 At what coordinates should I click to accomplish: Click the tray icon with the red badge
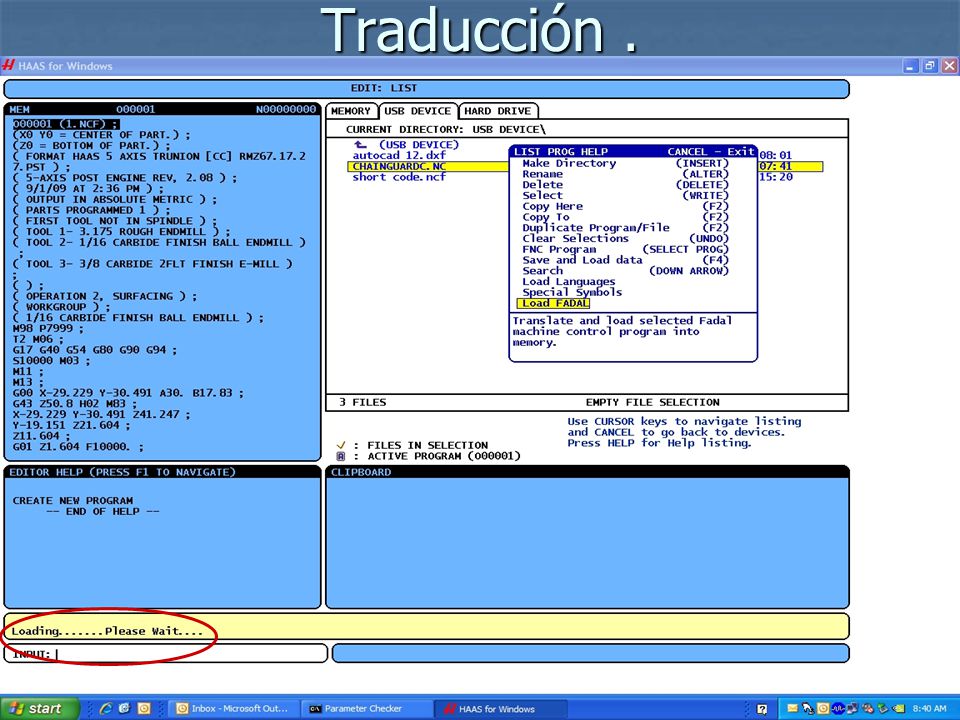click(868, 708)
